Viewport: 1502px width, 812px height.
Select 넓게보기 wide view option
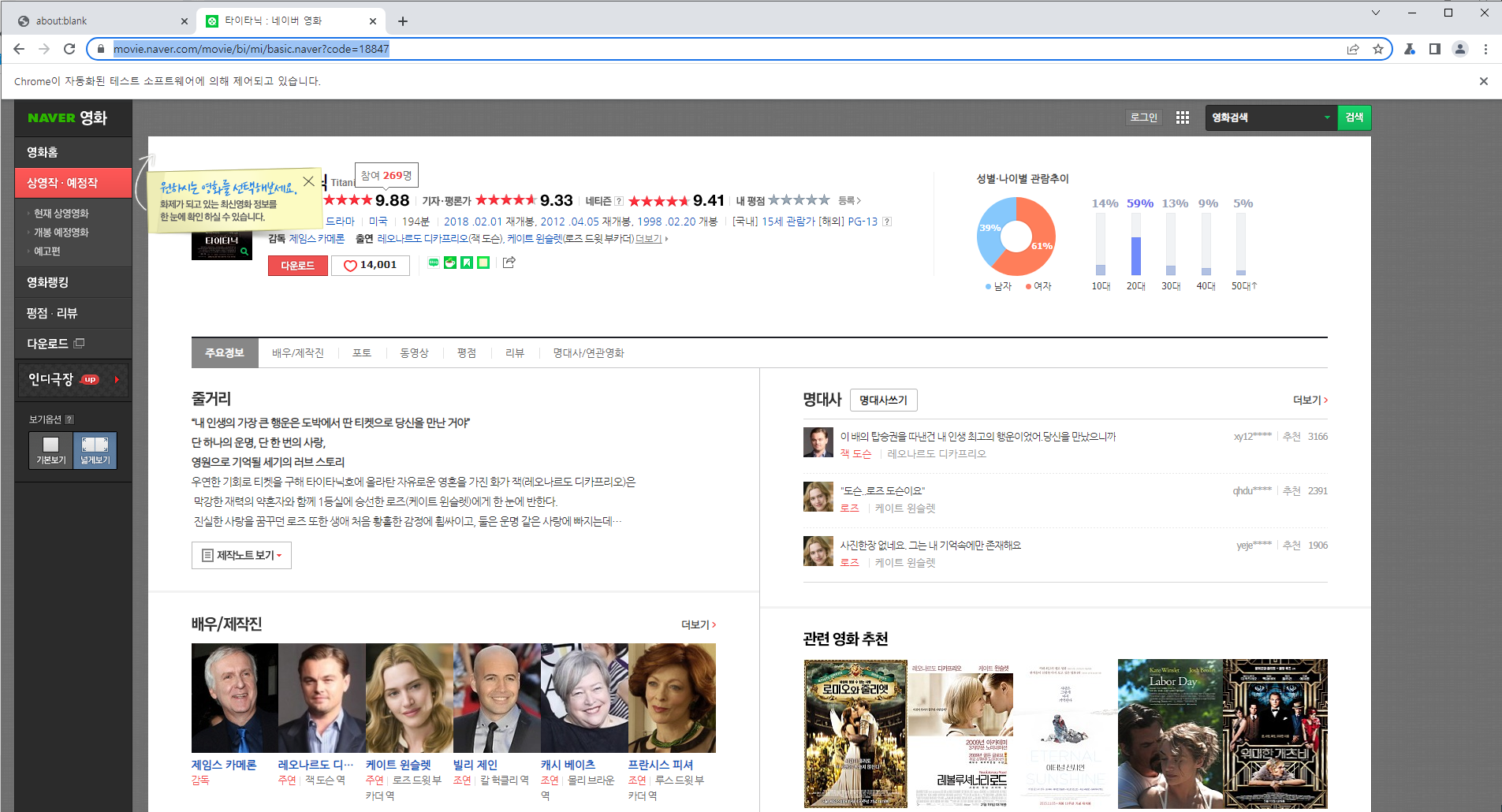pyautogui.click(x=95, y=450)
